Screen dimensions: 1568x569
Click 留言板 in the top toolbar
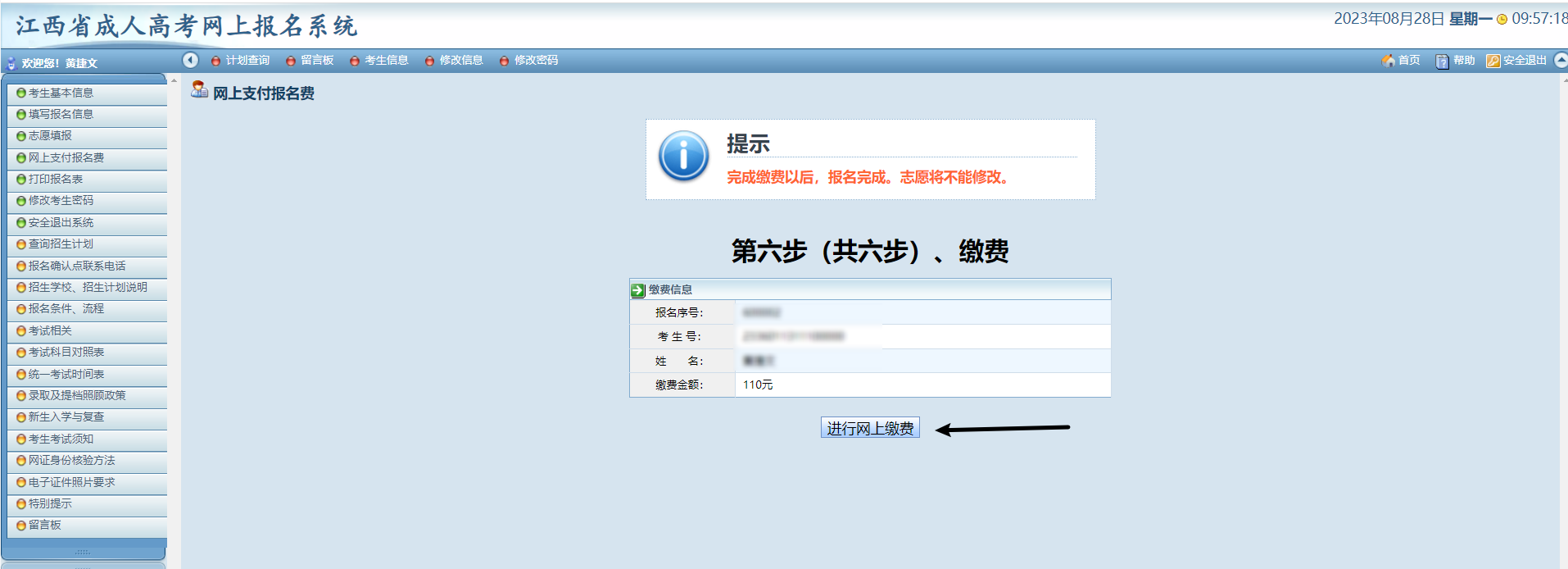(x=317, y=61)
